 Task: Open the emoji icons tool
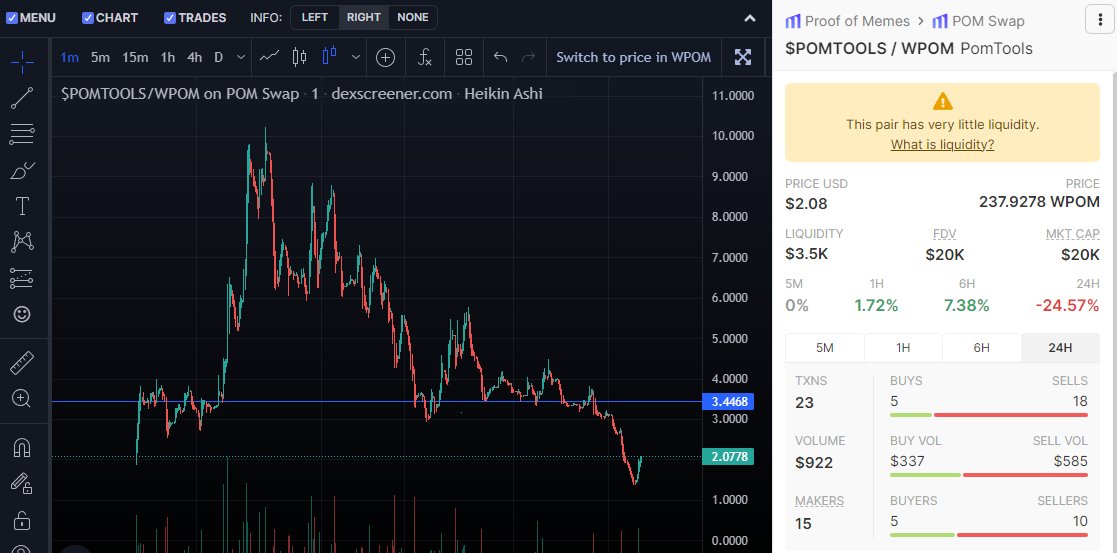pyautogui.click(x=22, y=314)
